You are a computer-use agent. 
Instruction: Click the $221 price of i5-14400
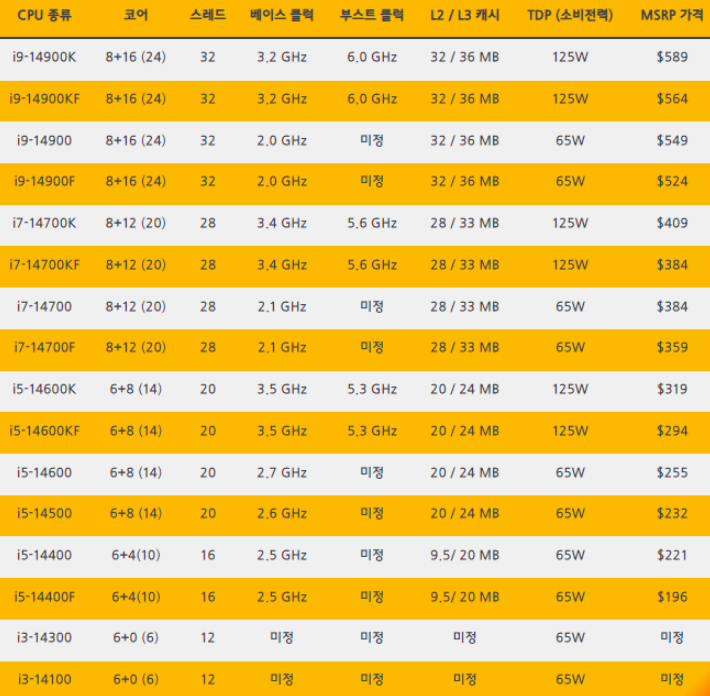pos(672,555)
